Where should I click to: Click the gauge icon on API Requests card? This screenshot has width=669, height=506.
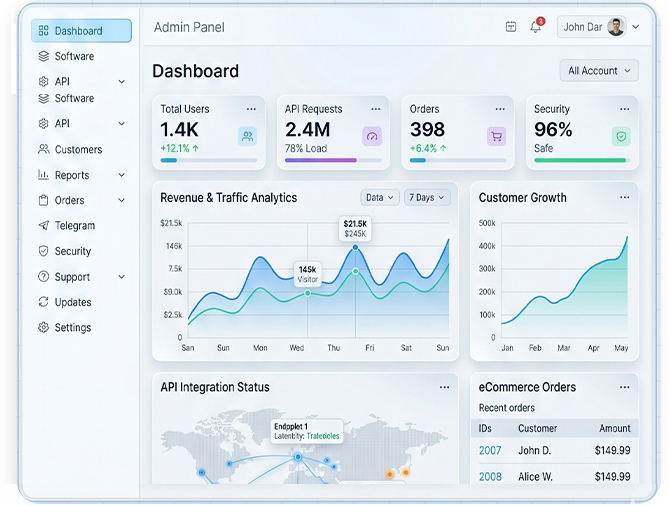click(372, 137)
